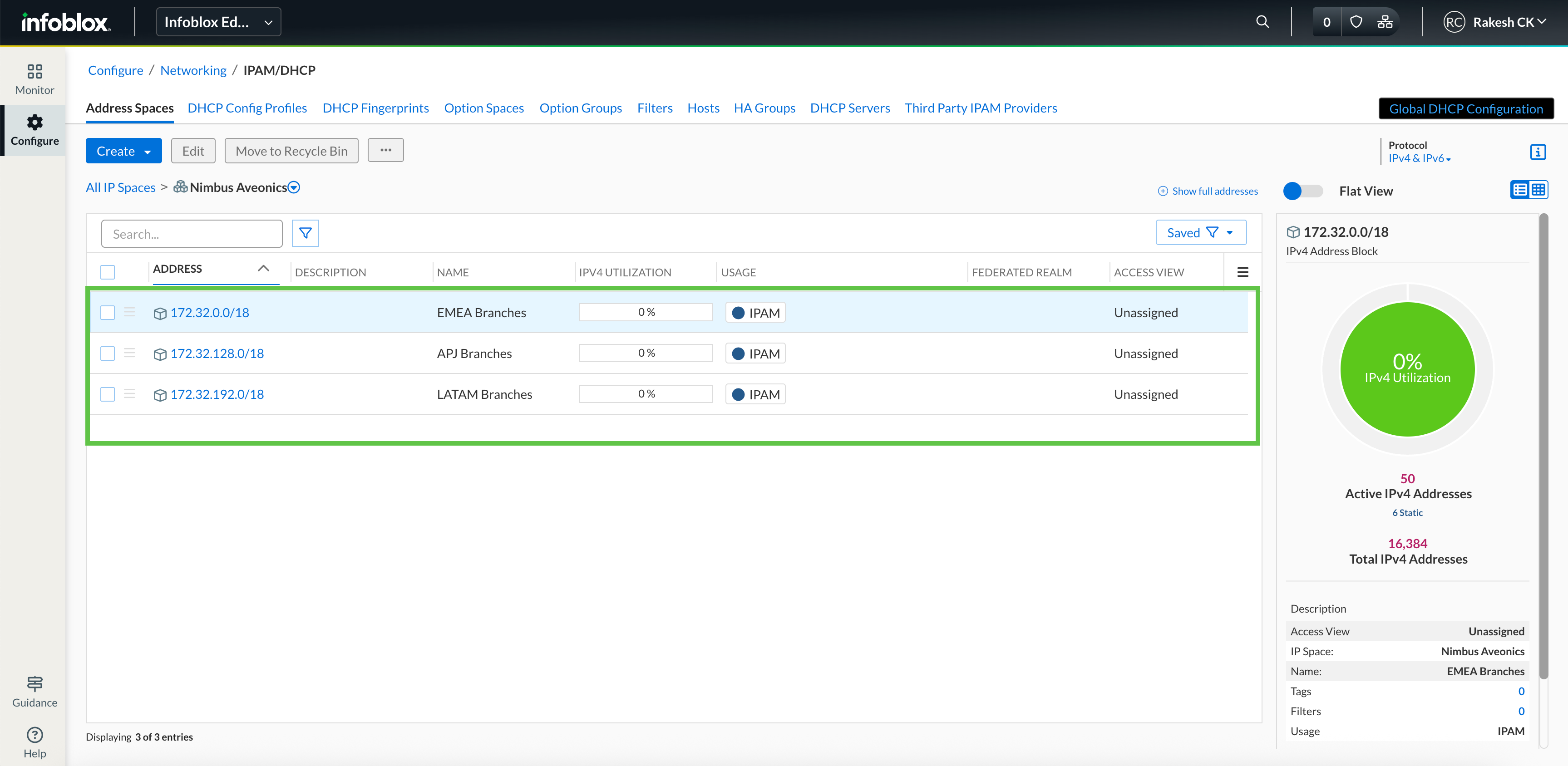Click the Search input field

pyautogui.click(x=192, y=234)
